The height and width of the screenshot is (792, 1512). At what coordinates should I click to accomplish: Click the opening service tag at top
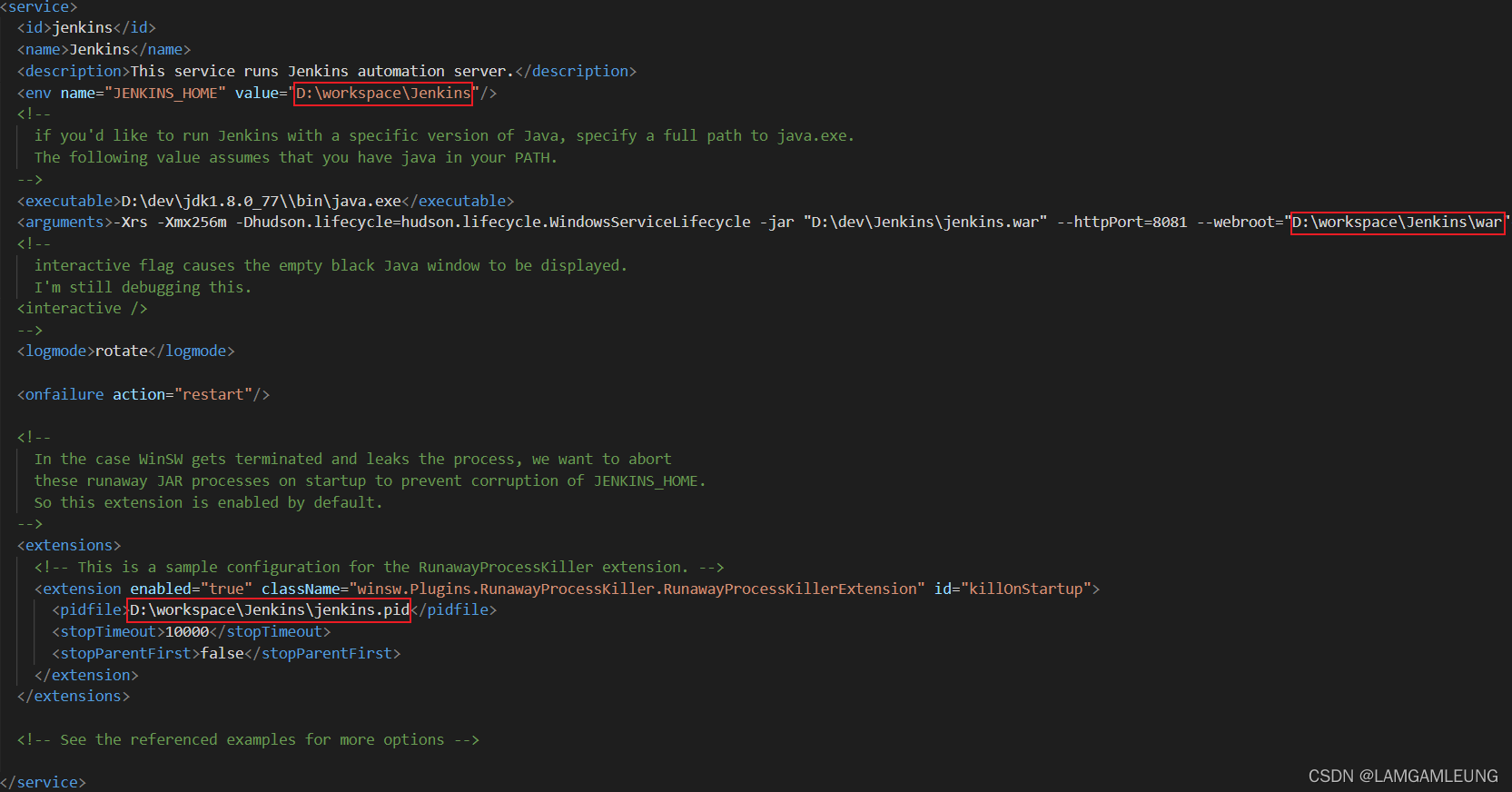point(39,7)
